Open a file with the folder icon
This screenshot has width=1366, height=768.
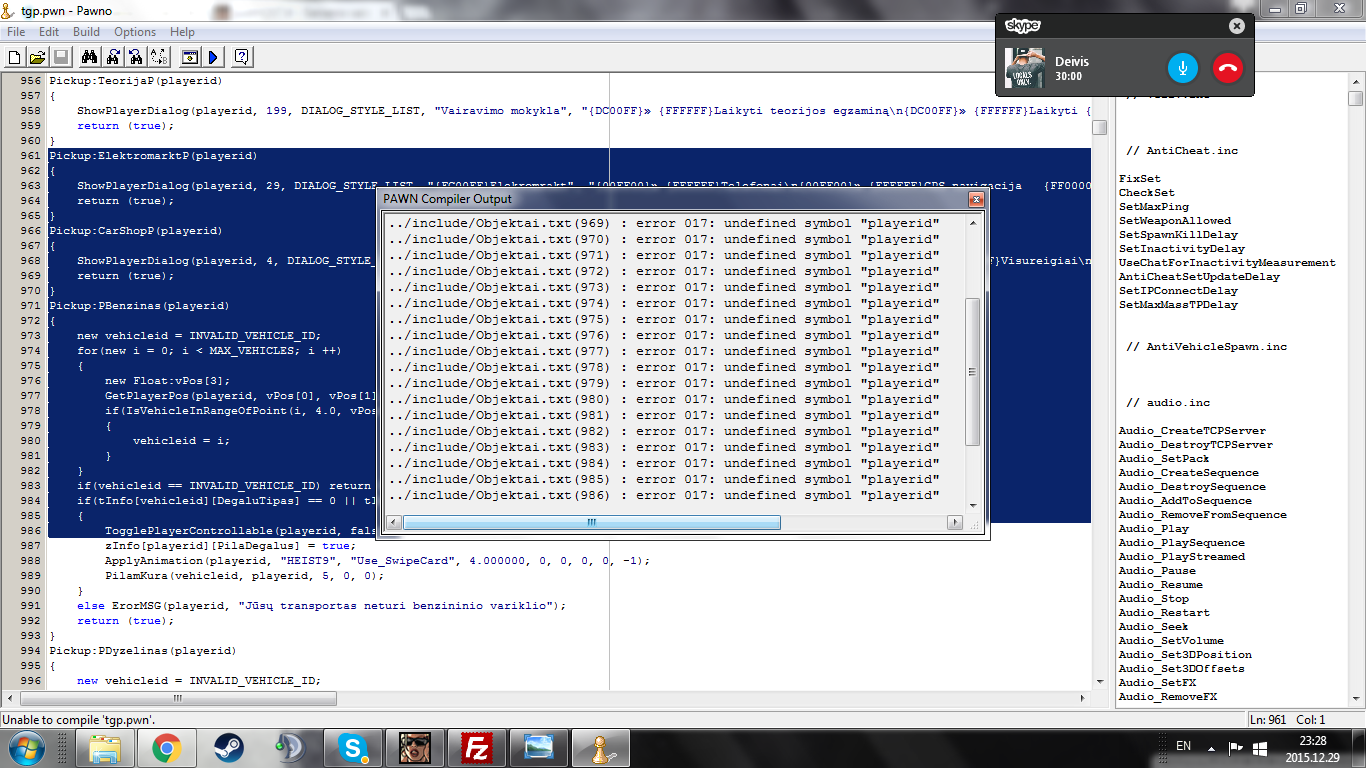[37, 57]
